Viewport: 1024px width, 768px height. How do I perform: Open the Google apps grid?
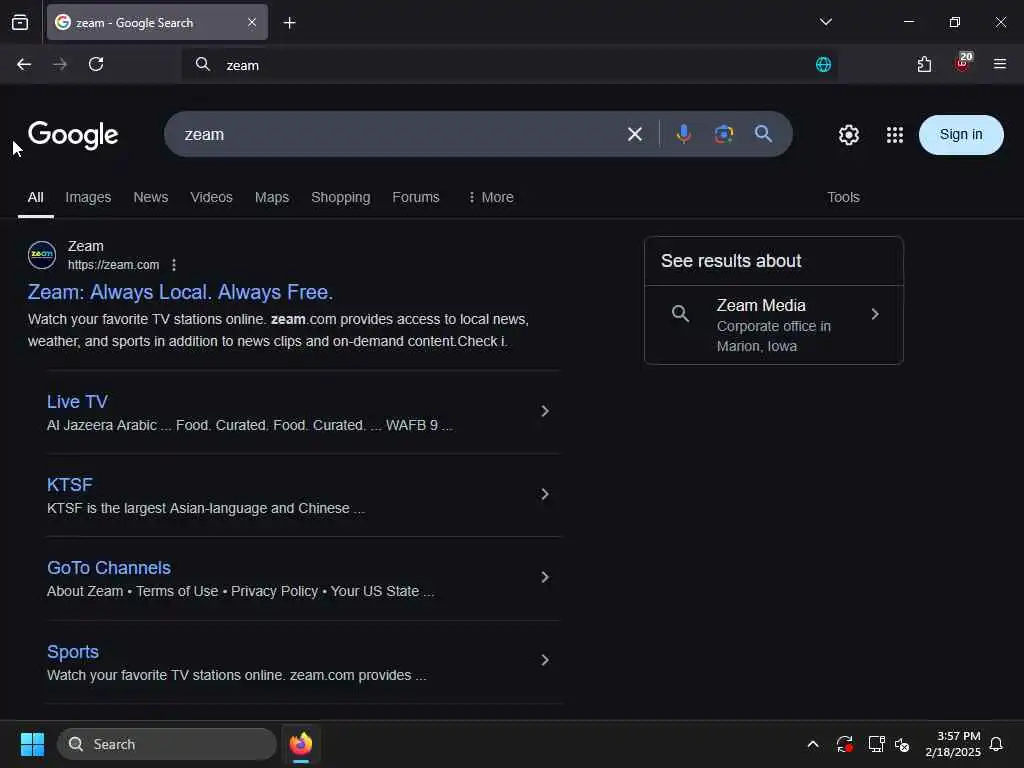895,135
